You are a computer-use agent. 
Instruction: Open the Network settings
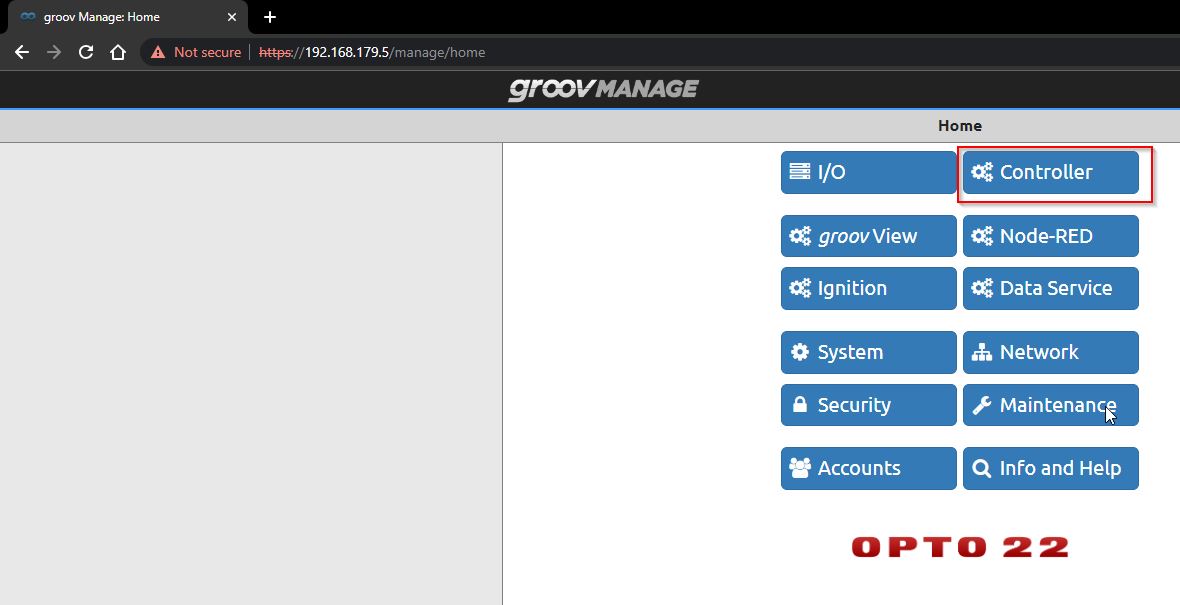click(x=1051, y=352)
